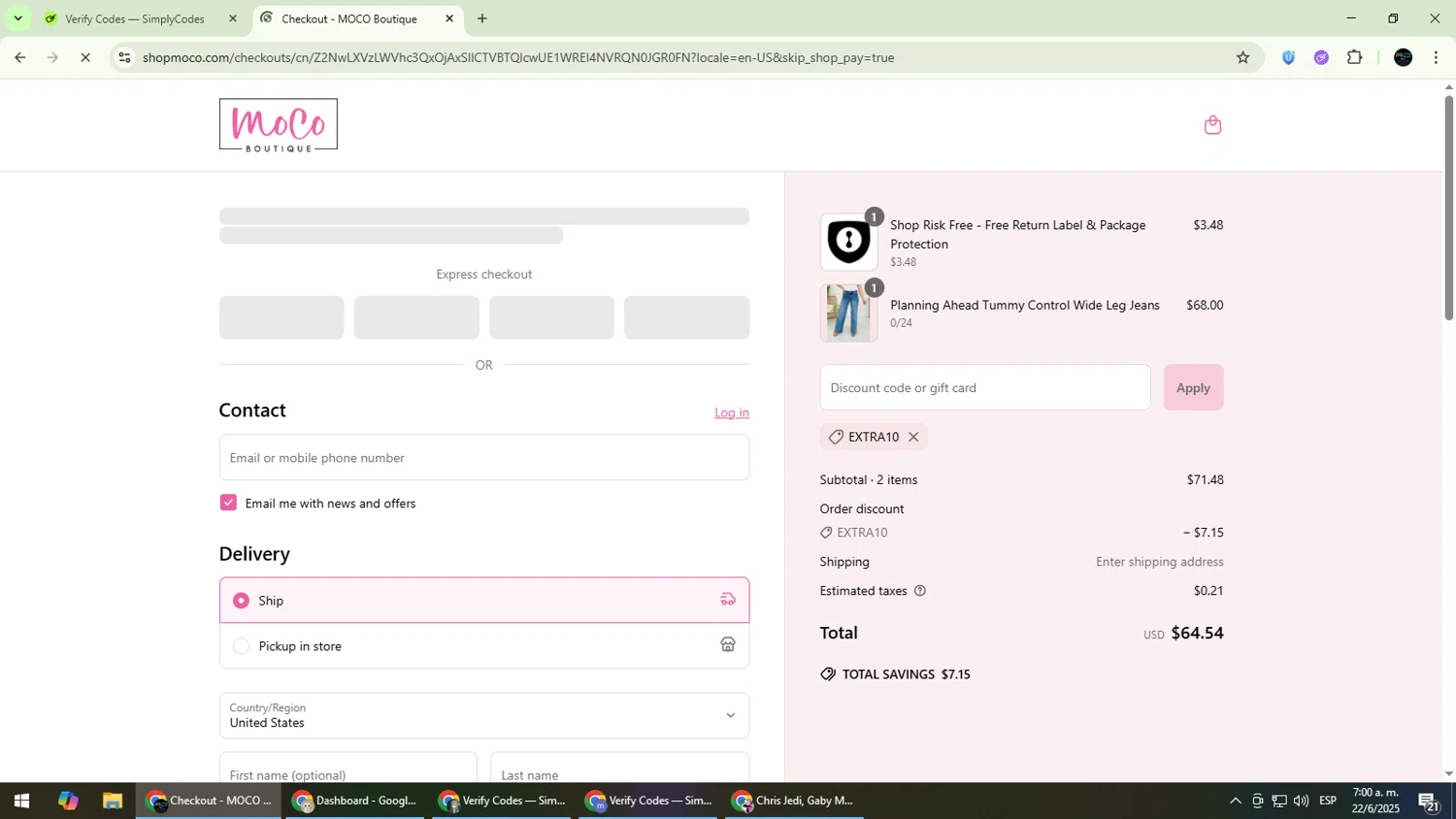Open the Wide Leg Jeans product thumbnail
The height and width of the screenshot is (819, 1456).
[x=848, y=312]
